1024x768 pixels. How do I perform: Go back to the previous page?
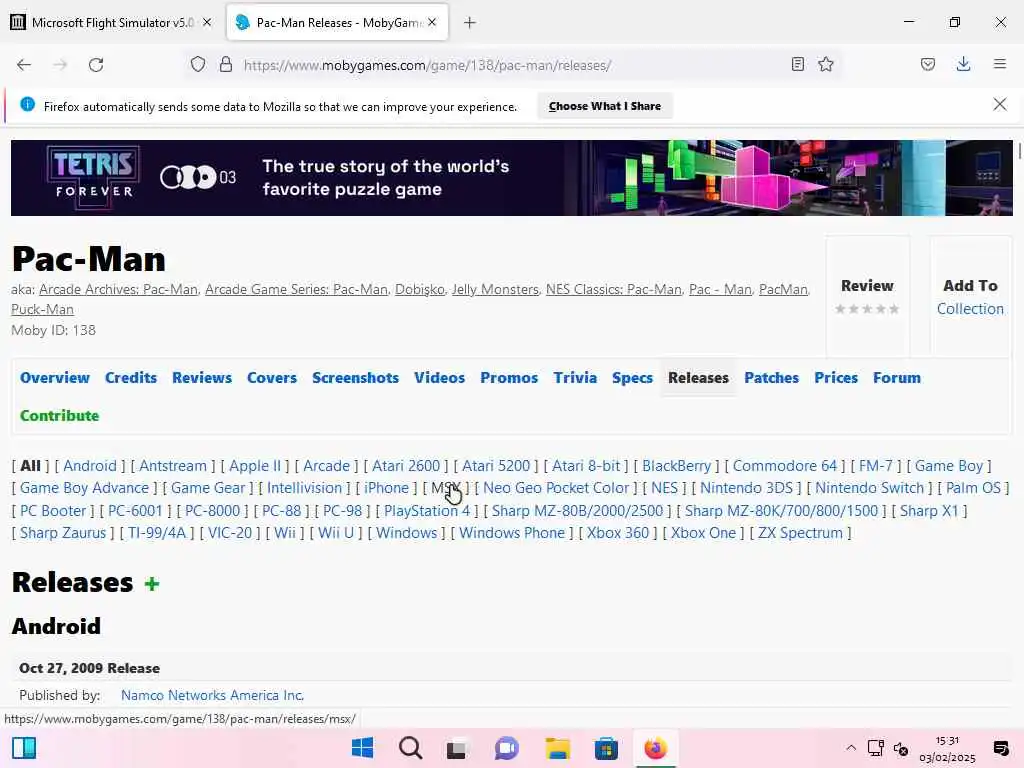[24, 65]
